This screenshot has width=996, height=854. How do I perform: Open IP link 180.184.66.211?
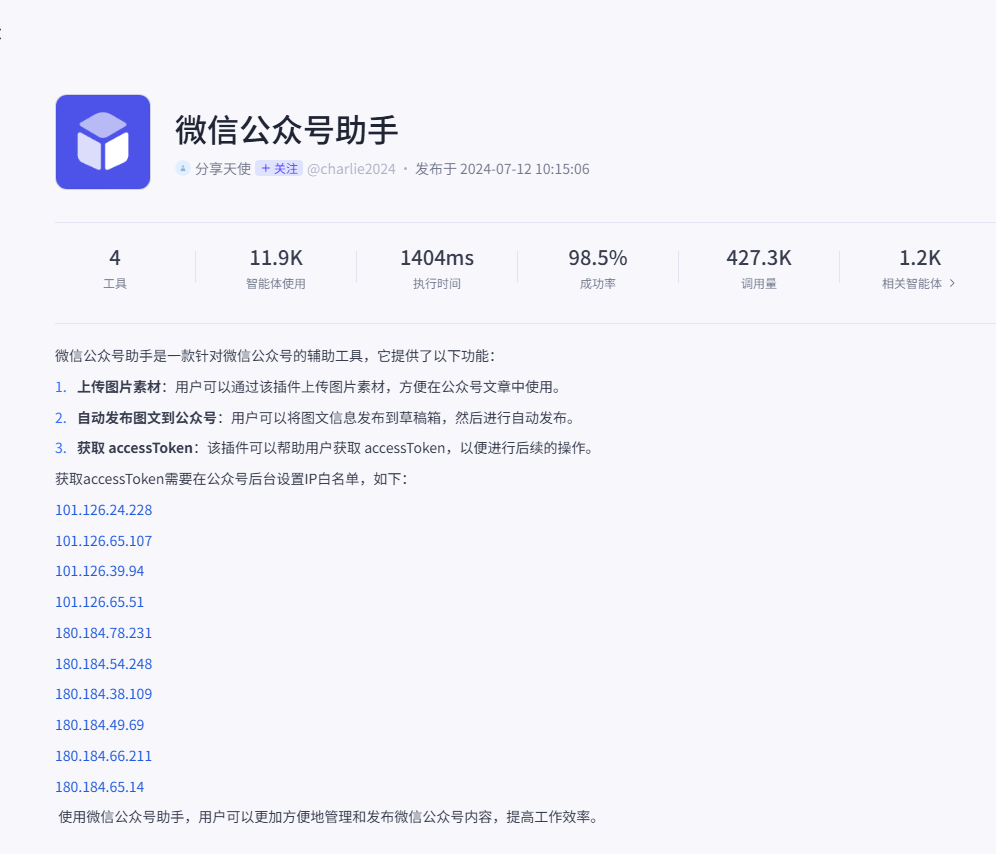click(104, 756)
